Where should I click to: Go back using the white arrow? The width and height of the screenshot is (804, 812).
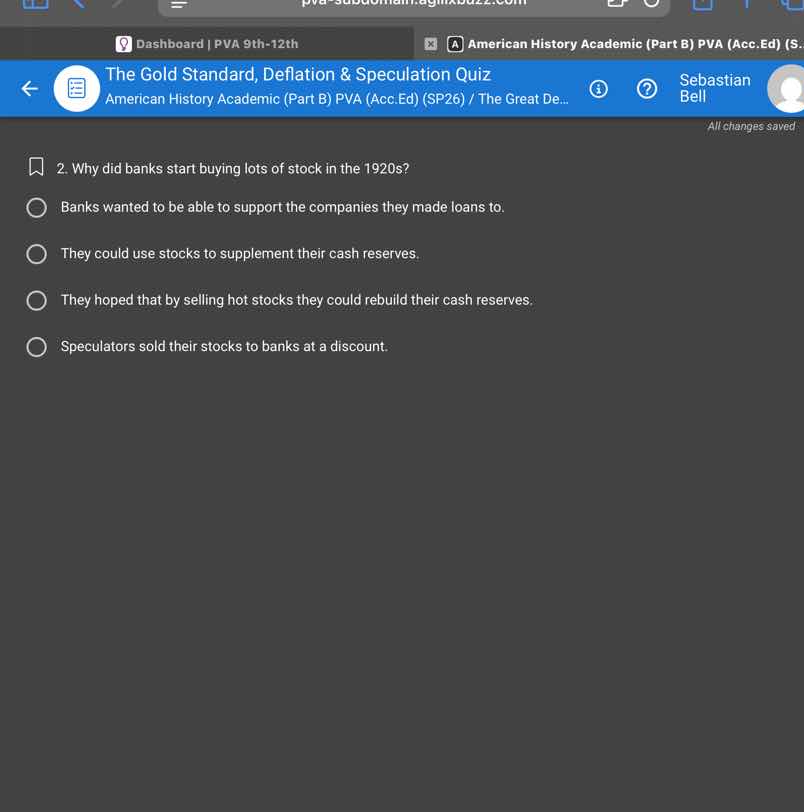pos(30,89)
